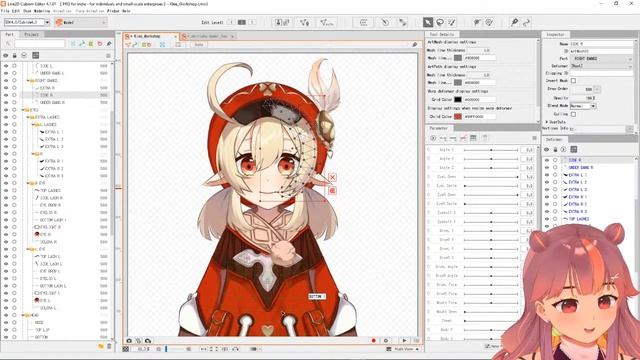The image size is (640, 360).
Task: Open the Part dropdown in Inspector
Action: (x=601, y=59)
